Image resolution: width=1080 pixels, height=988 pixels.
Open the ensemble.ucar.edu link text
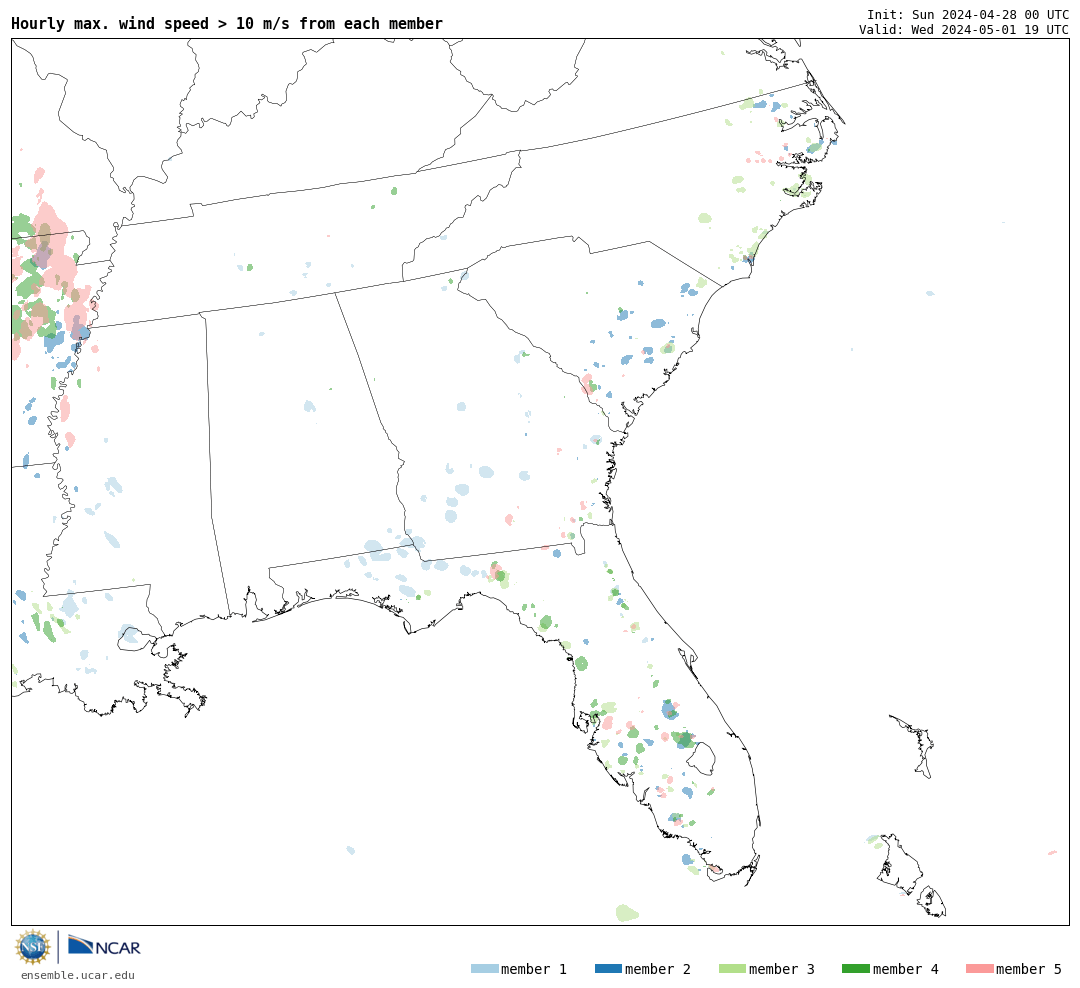coord(78,975)
